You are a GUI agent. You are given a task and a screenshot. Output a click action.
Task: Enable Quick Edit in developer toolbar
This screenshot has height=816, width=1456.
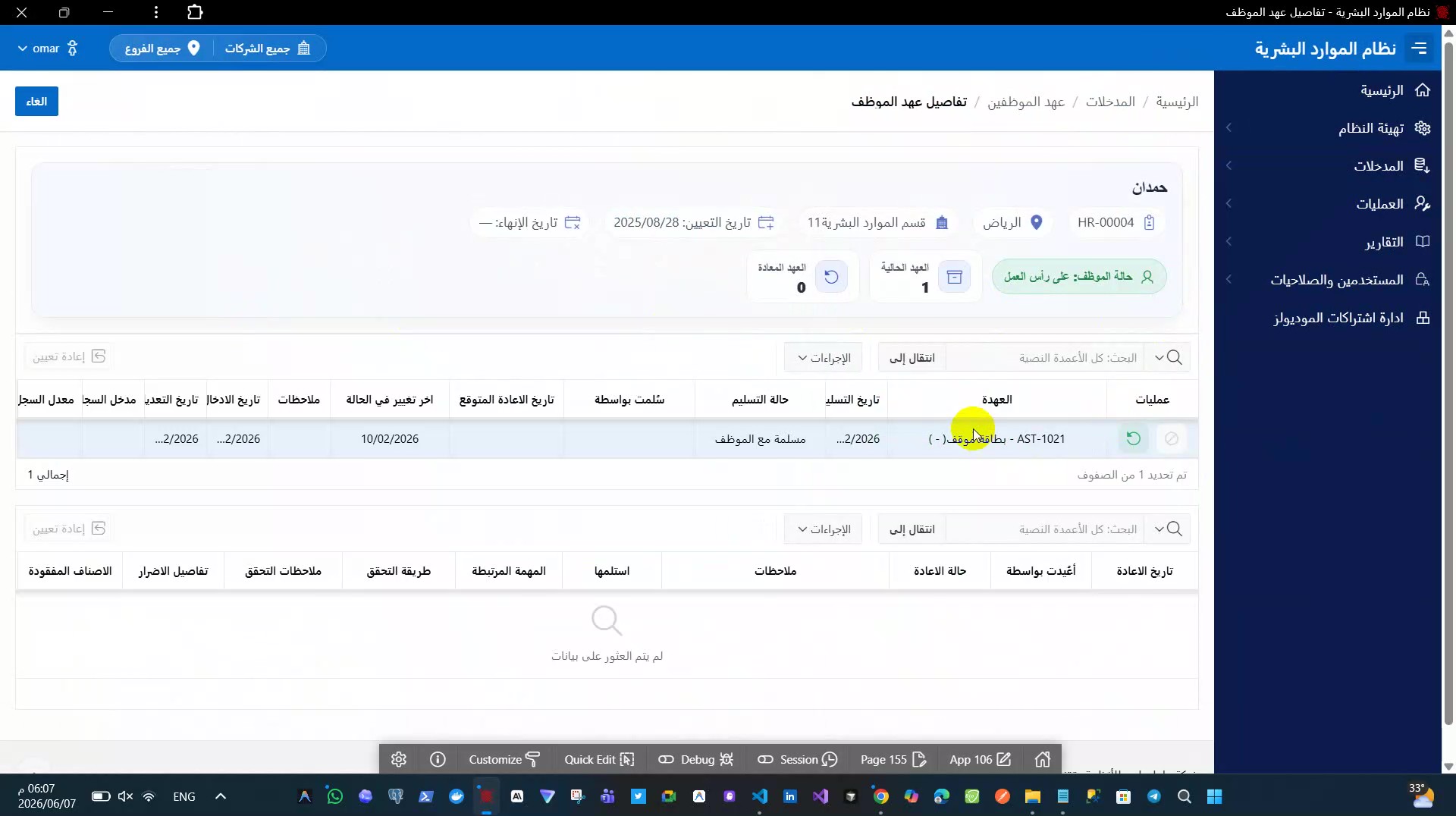point(599,759)
